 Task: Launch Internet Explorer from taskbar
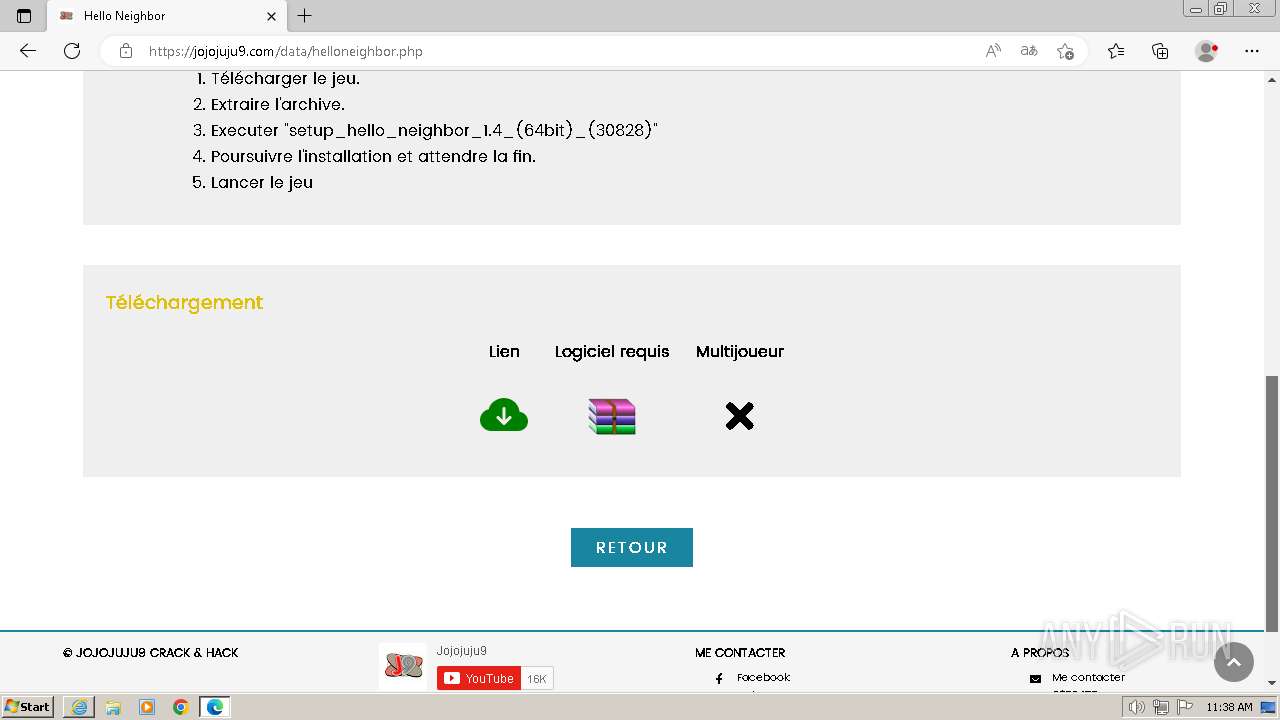79,707
